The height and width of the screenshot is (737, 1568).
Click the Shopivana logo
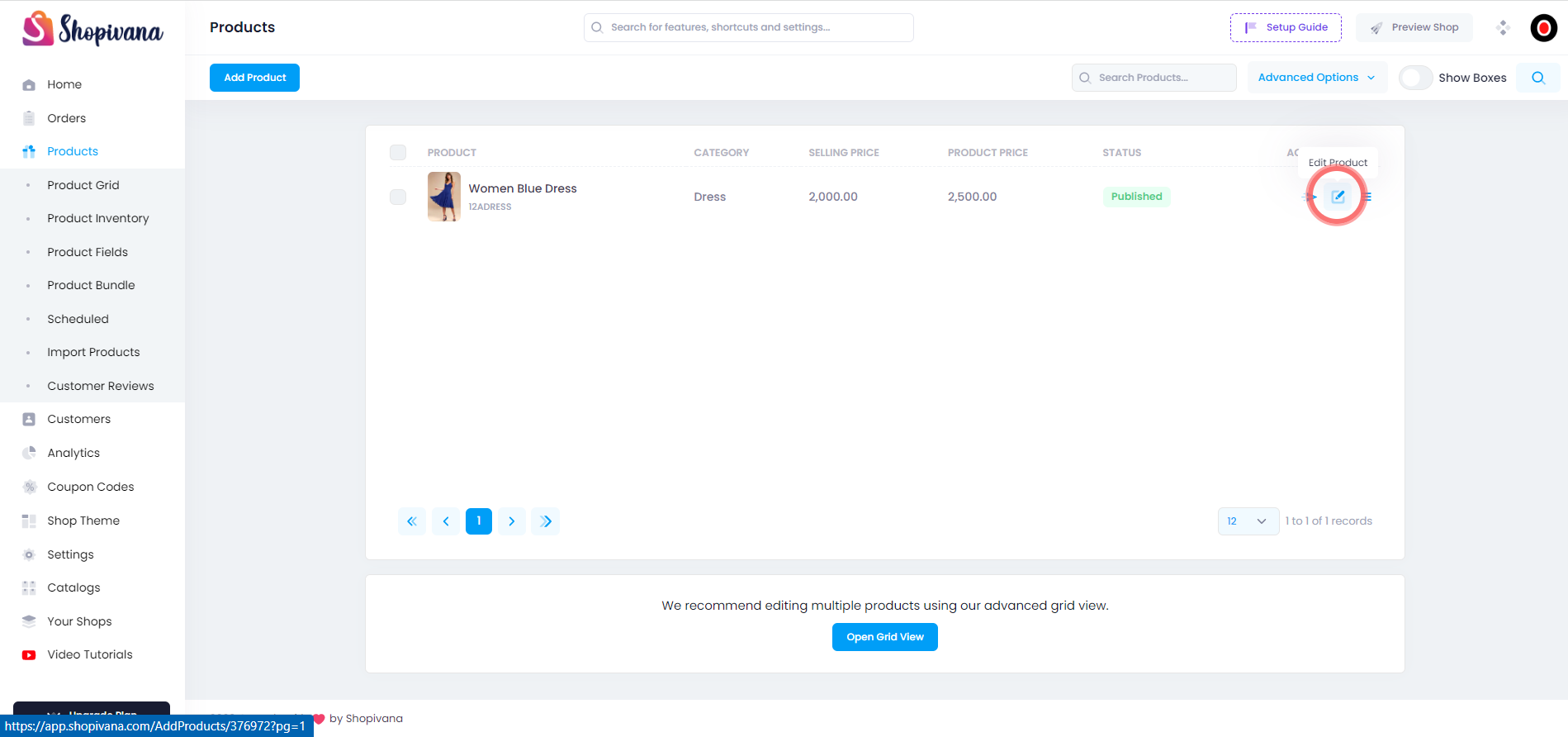coord(92,29)
